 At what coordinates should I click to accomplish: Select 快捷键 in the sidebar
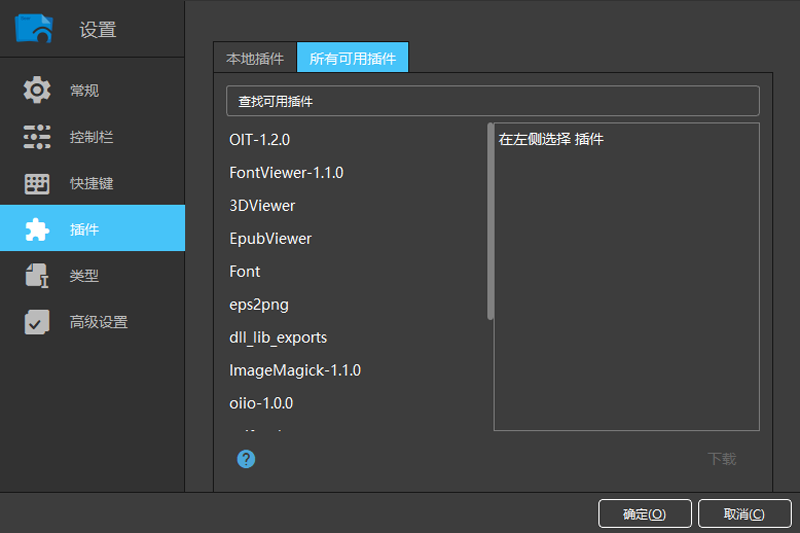click(92, 183)
